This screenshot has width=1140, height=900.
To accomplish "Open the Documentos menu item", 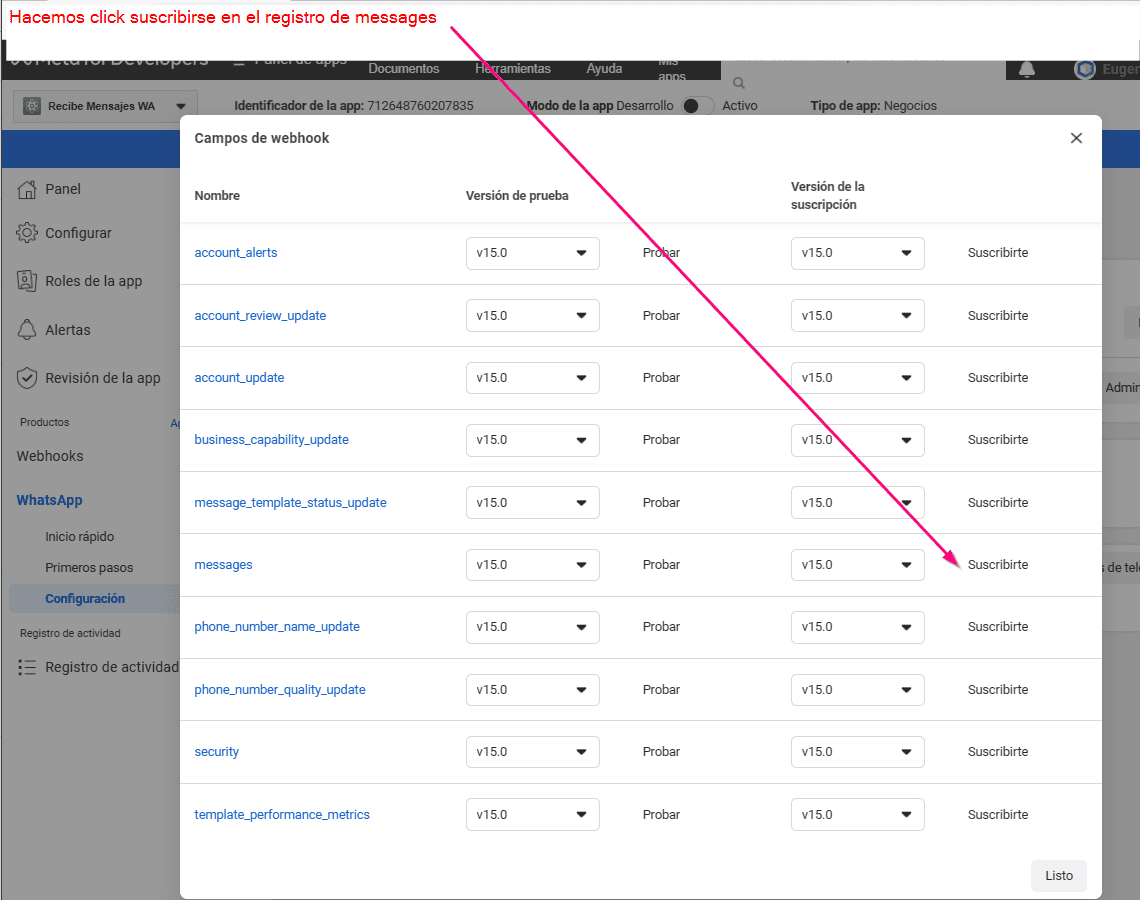I will (404, 69).
